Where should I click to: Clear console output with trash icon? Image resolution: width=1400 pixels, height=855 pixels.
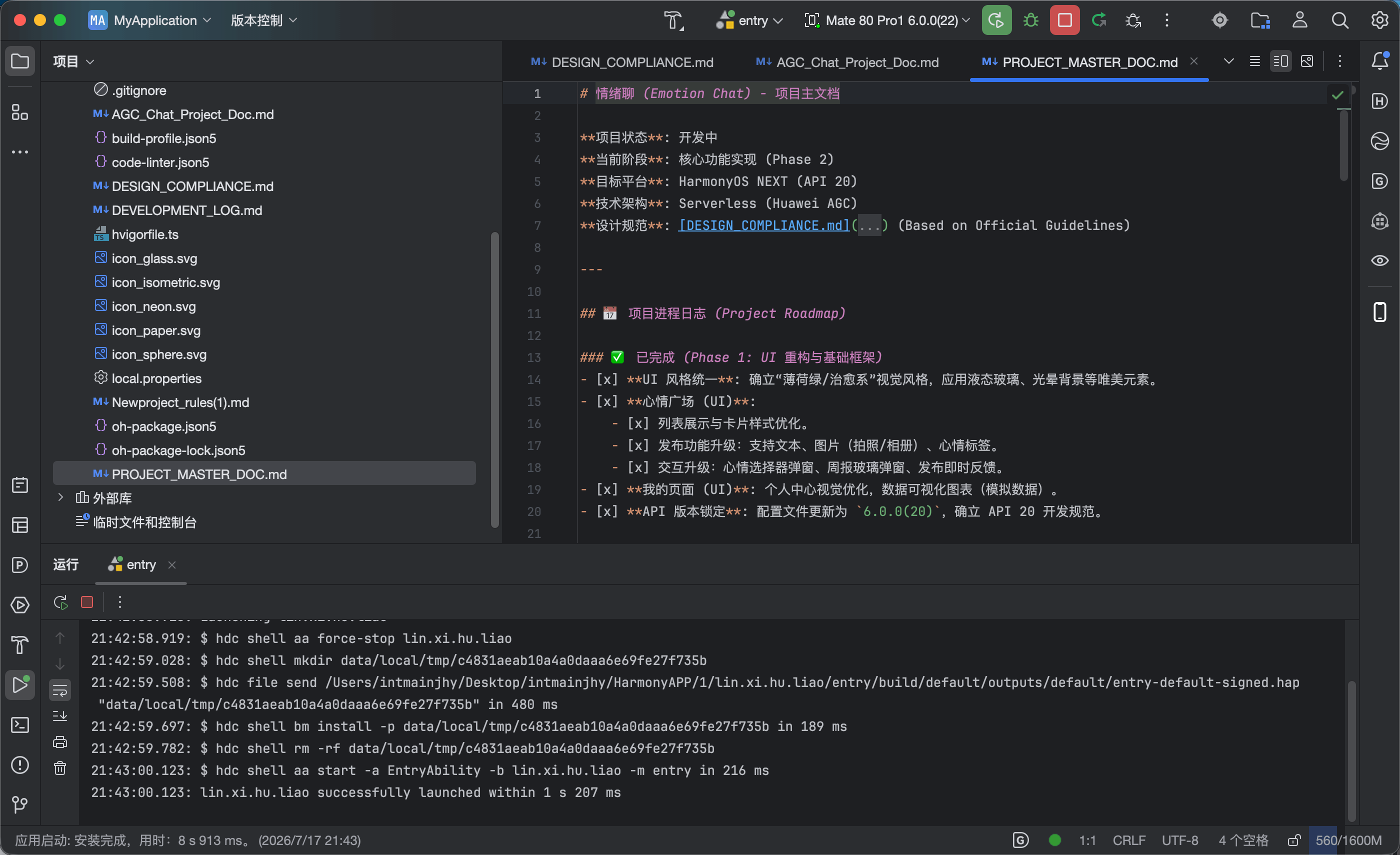coord(59,768)
